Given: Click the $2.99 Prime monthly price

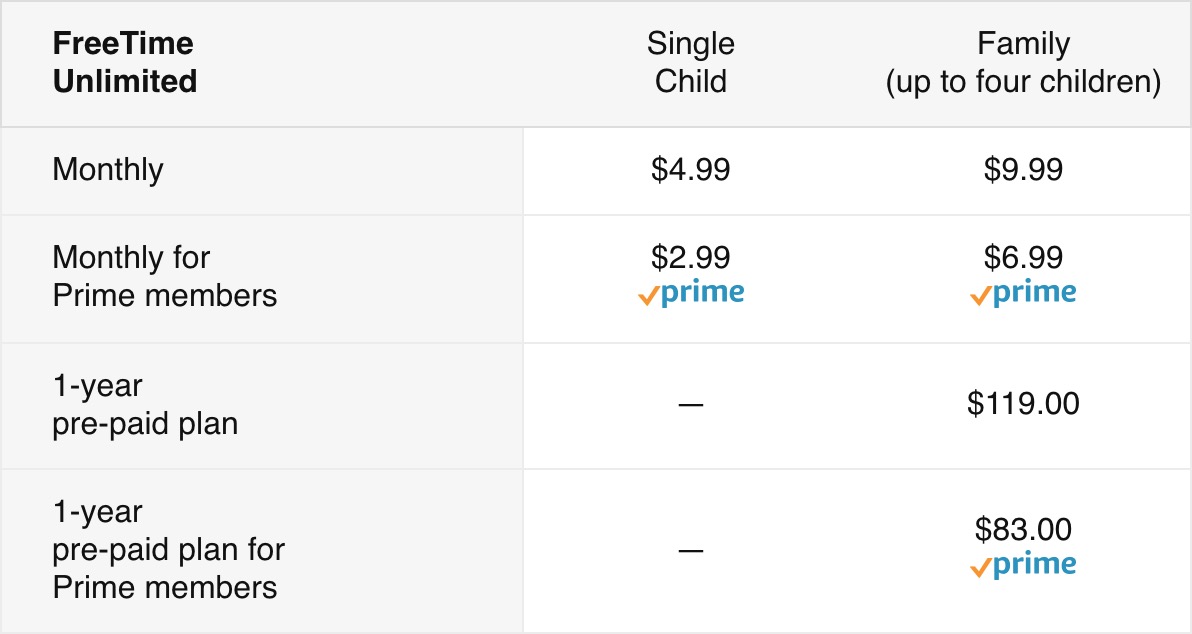Looking at the screenshot, I should click(x=690, y=257).
